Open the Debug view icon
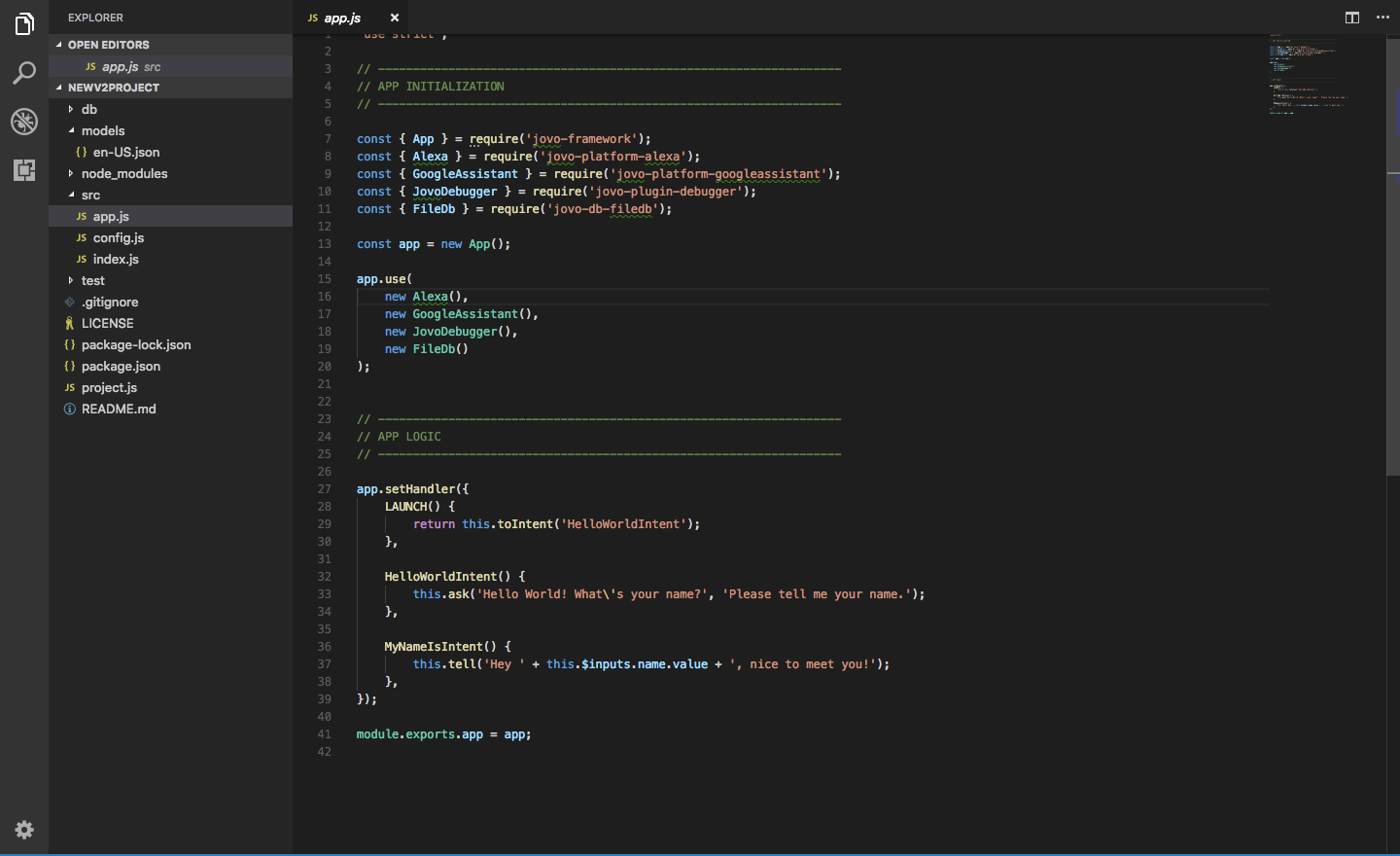Viewport: 1400px width, 856px height. (24, 122)
